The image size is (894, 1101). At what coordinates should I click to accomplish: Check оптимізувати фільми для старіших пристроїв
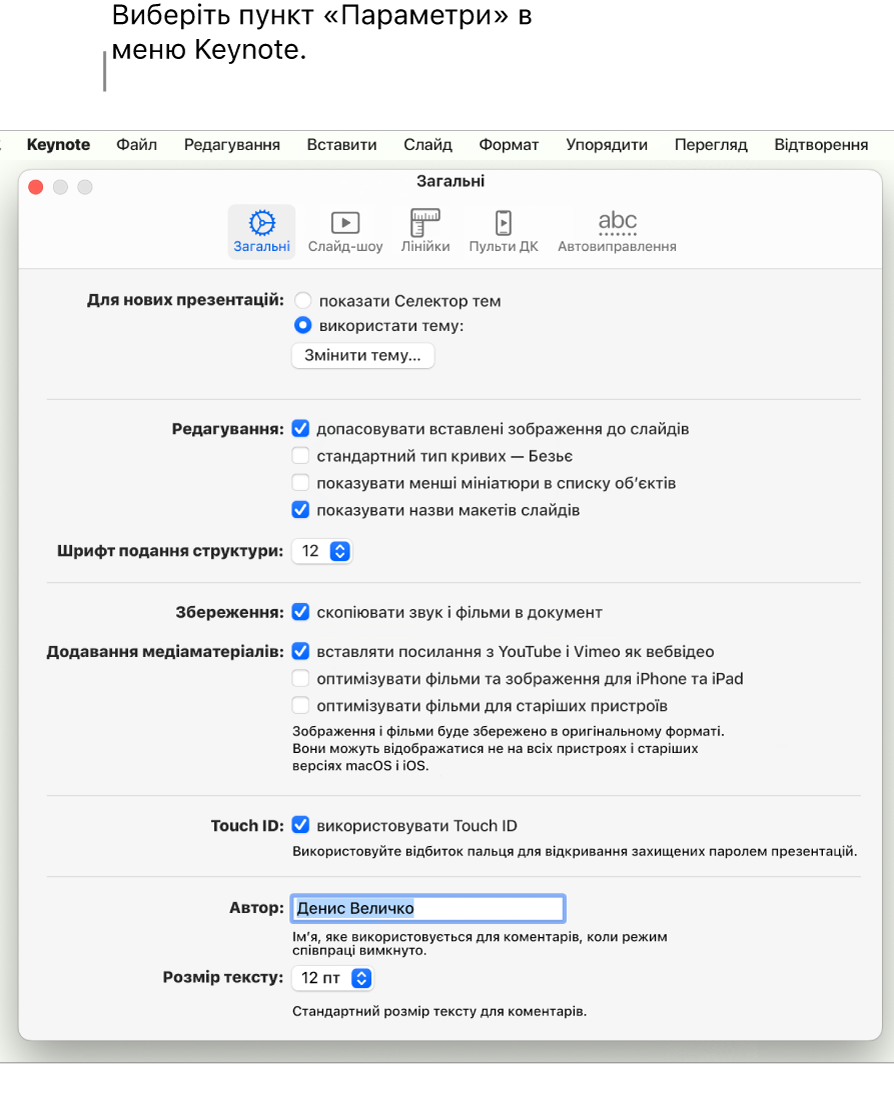pos(301,705)
